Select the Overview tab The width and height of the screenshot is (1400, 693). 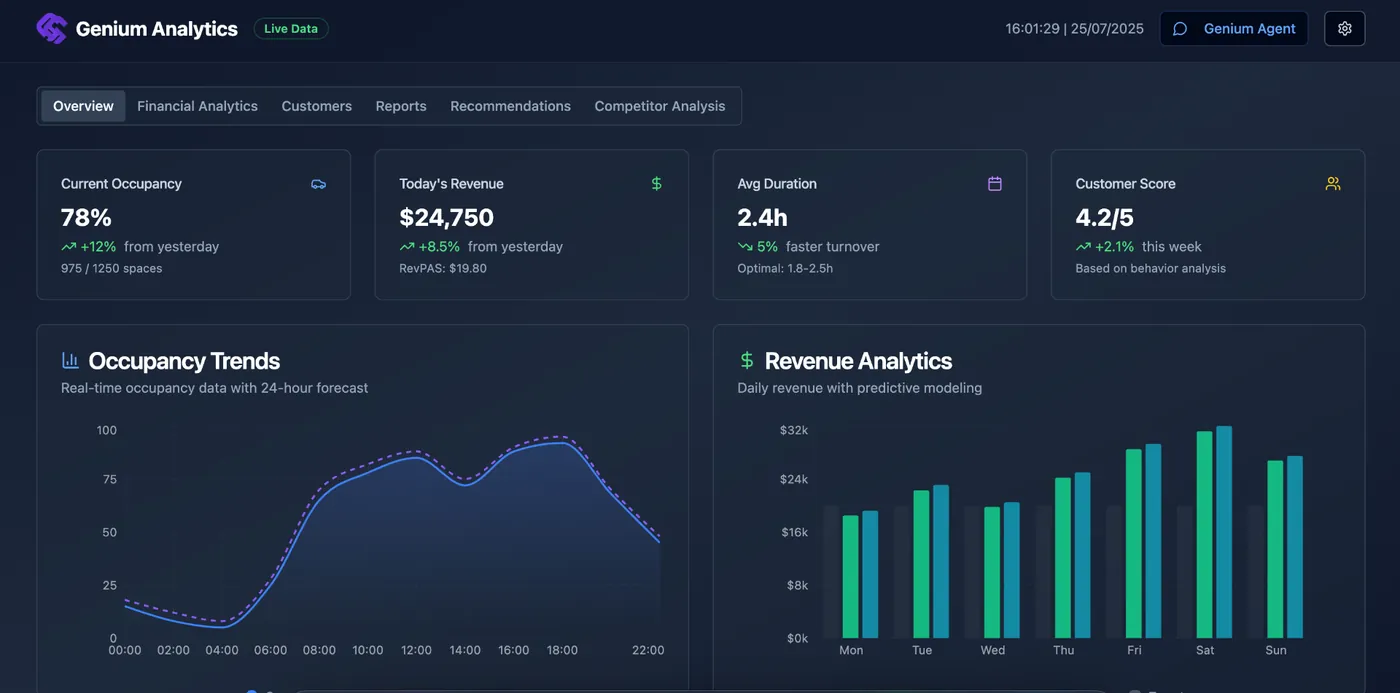click(x=83, y=106)
